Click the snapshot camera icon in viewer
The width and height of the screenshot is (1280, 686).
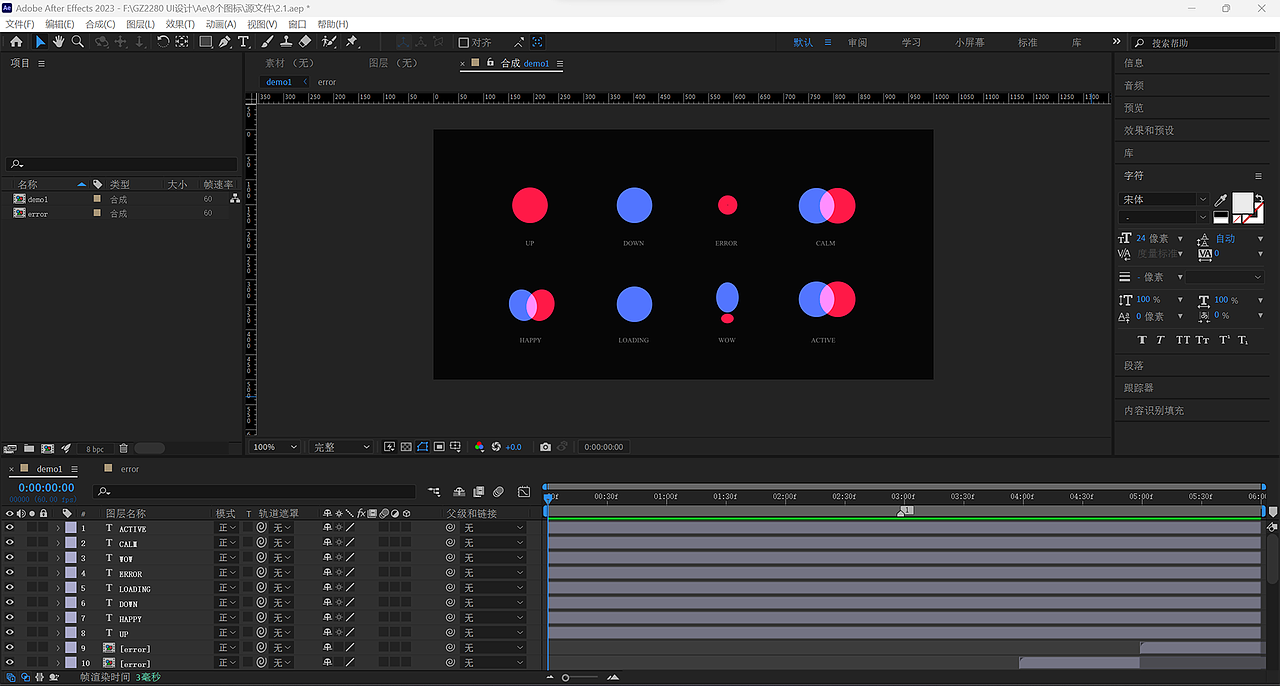(545, 447)
